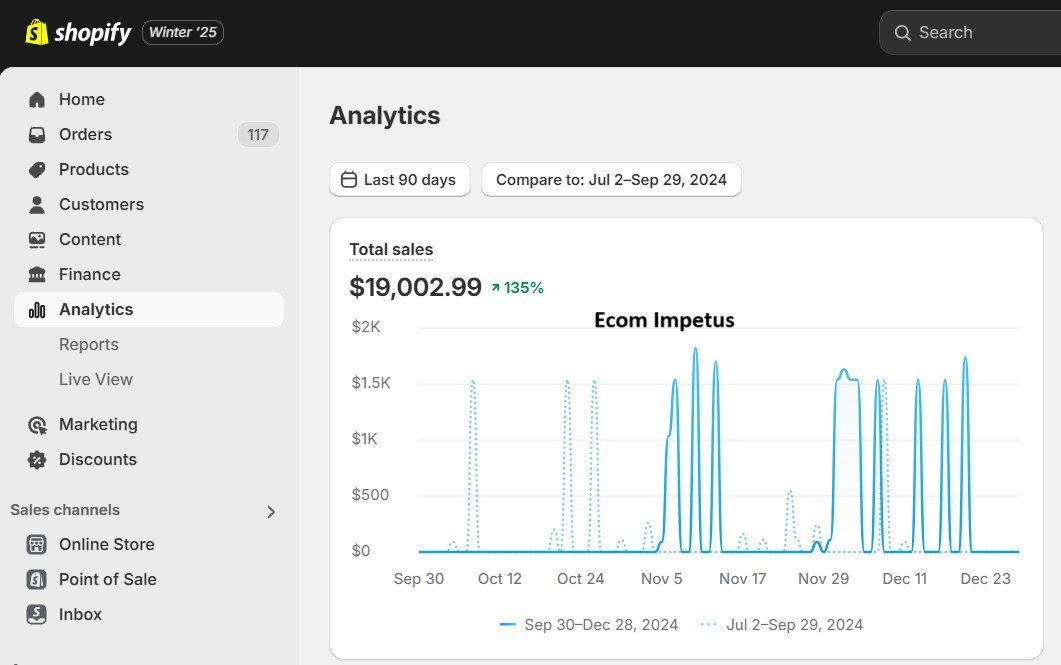Click the Shopify bag logo icon
This screenshot has width=1061, height=665.
37,32
